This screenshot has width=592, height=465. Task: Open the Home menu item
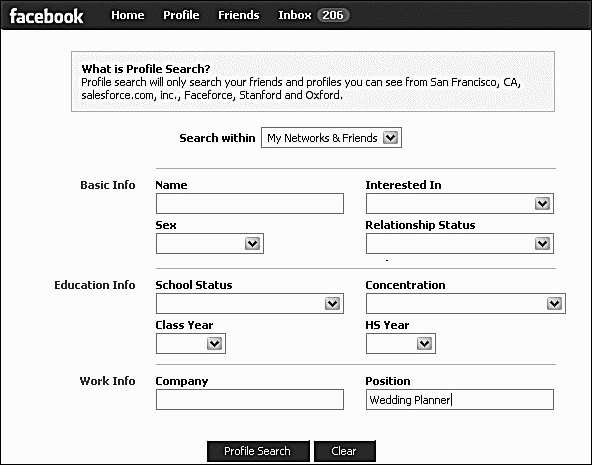[128, 15]
